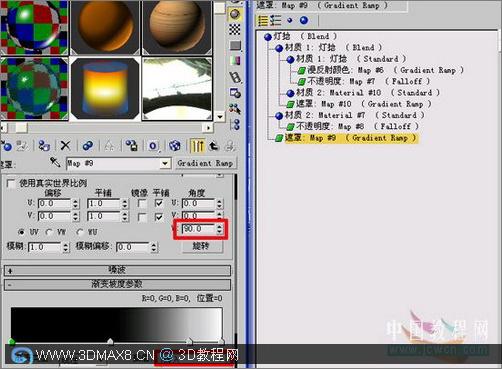Toggle the checkered Background icon
The image size is (502, 369).
pos(235,29)
